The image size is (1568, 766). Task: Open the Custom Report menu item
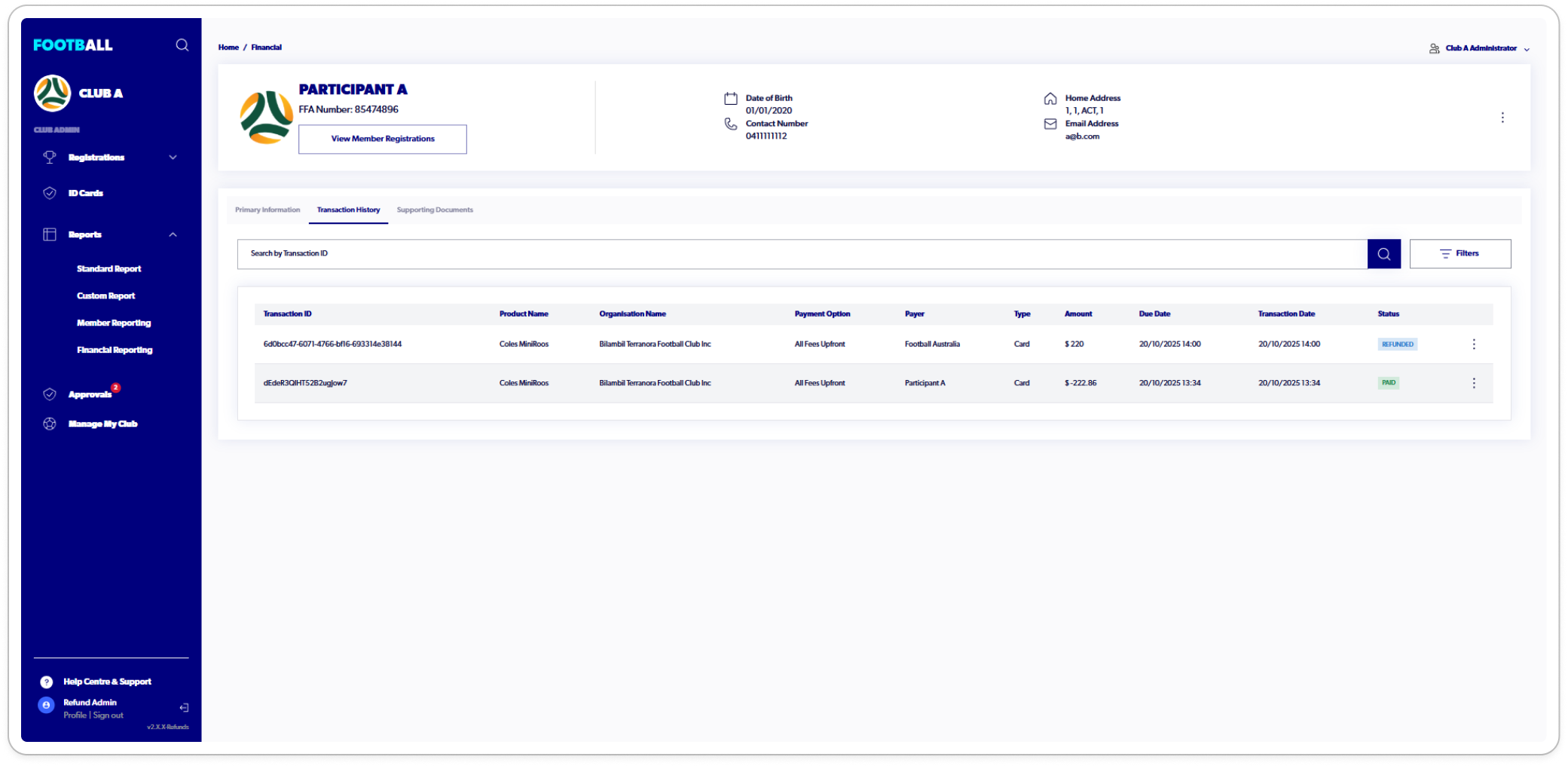pyautogui.click(x=105, y=296)
